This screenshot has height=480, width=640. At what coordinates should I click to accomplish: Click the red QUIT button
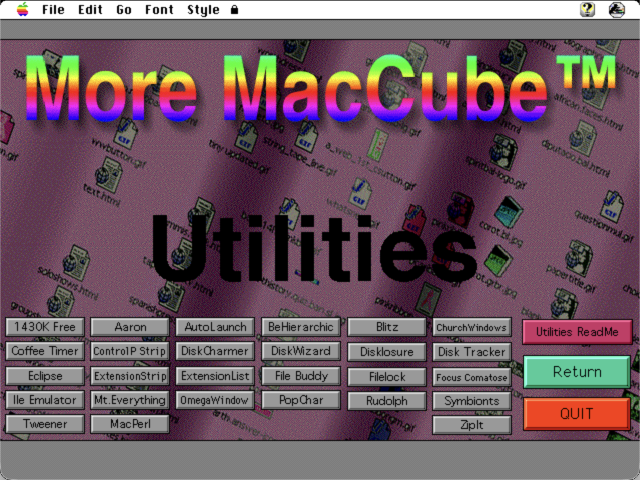tap(577, 414)
